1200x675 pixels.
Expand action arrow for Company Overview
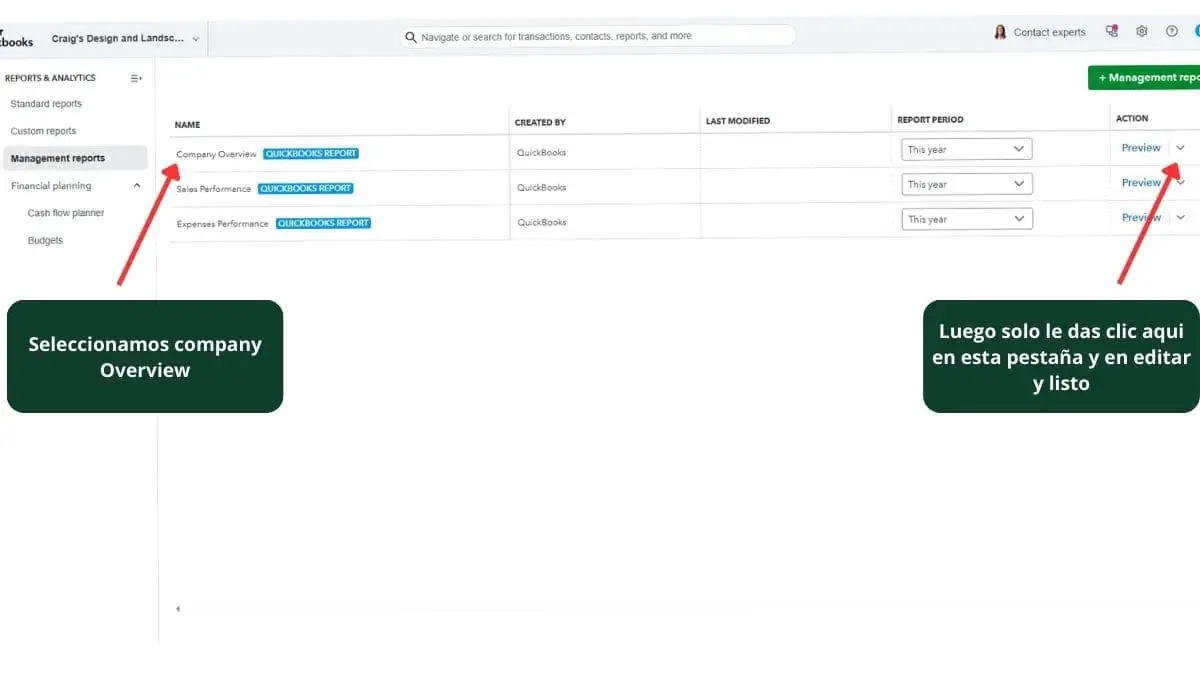pos(1181,148)
